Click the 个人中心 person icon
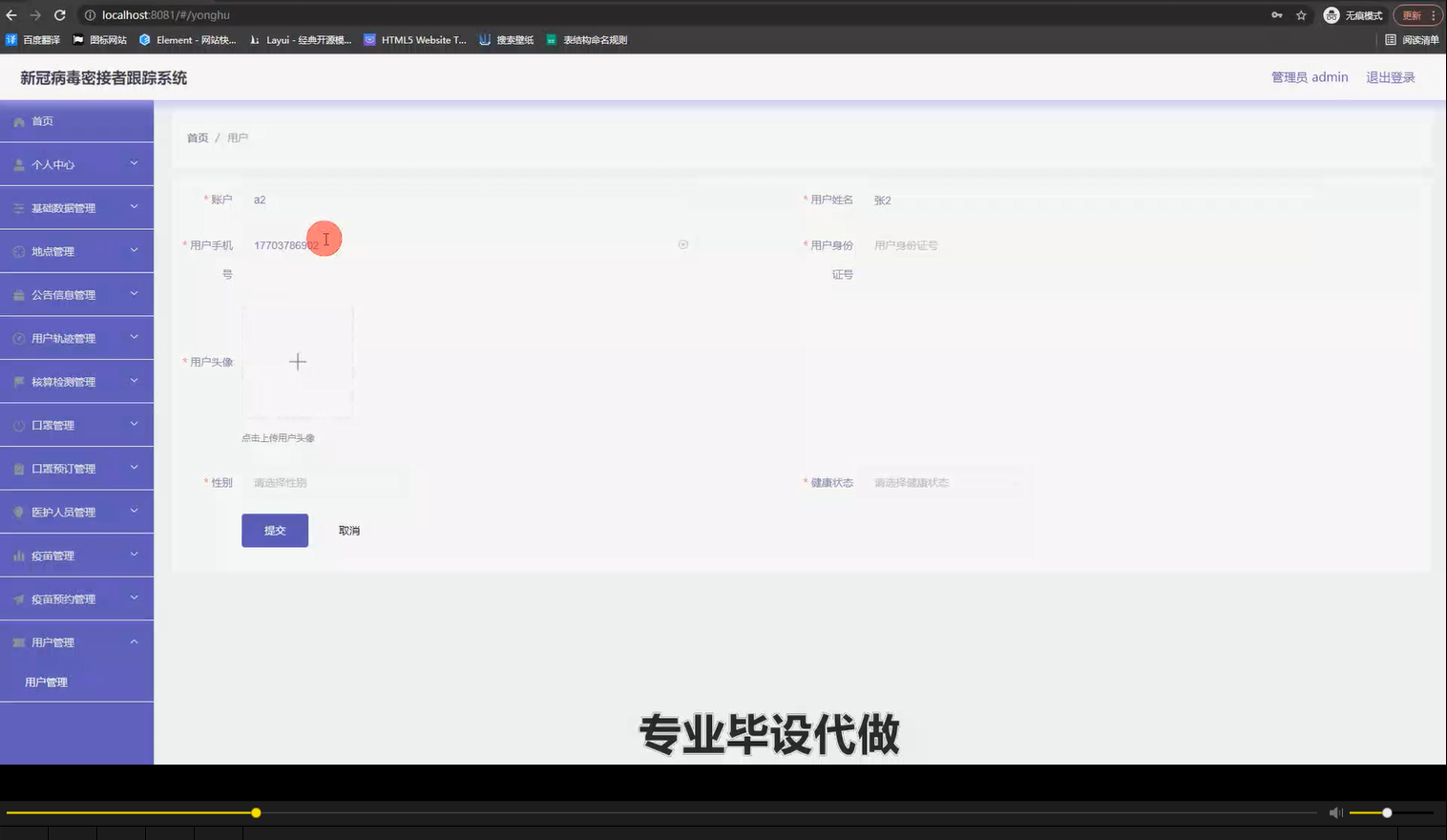Image resolution: width=1447 pixels, height=840 pixels. pos(19,165)
